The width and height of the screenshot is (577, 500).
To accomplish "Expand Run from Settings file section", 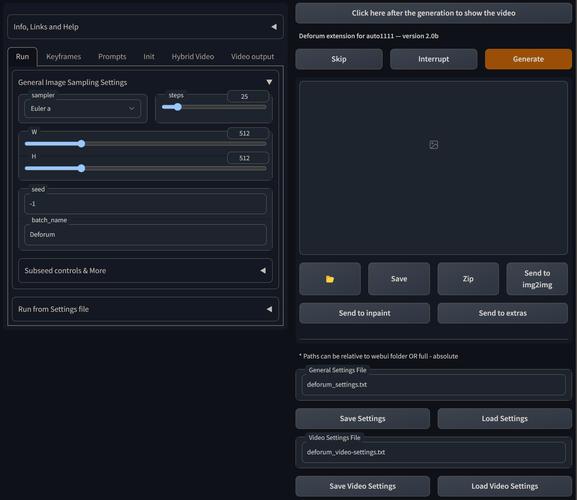I will click(x=145, y=309).
